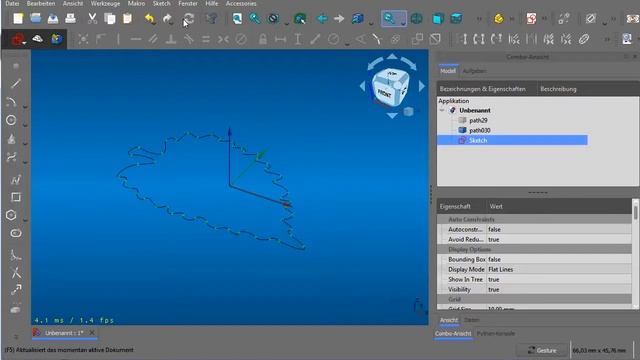Open the Fenster menu
640x360 pixels.
click(x=188, y=3)
